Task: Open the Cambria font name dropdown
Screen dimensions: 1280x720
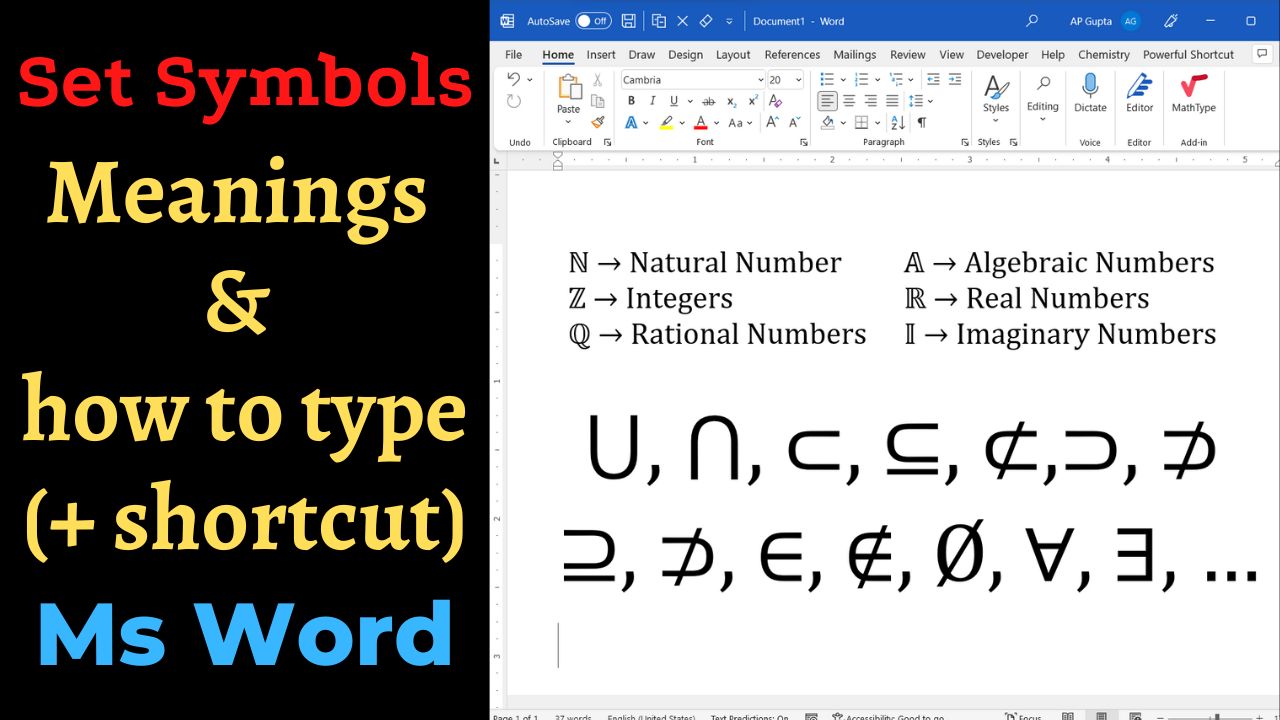Action: (760, 79)
